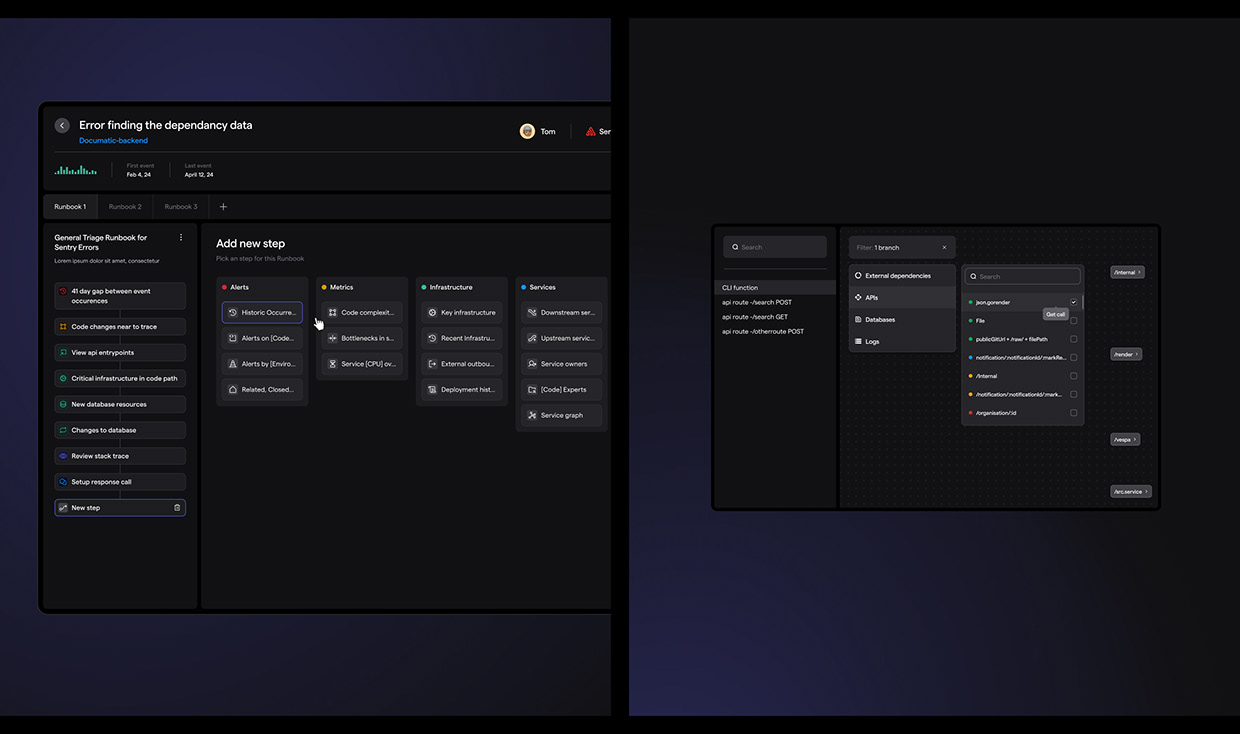Tick the /organisation/:id checkbox
The image size is (1240, 734).
(x=1074, y=413)
